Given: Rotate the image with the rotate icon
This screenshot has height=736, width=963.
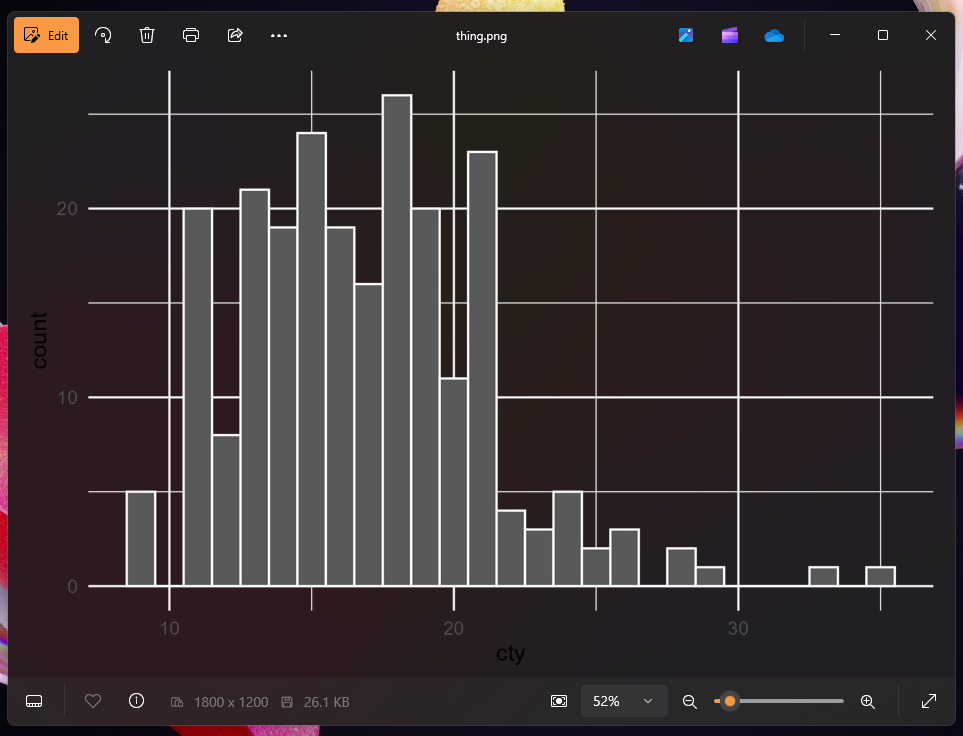Looking at the screenshot, I should [x=103, y=35].
